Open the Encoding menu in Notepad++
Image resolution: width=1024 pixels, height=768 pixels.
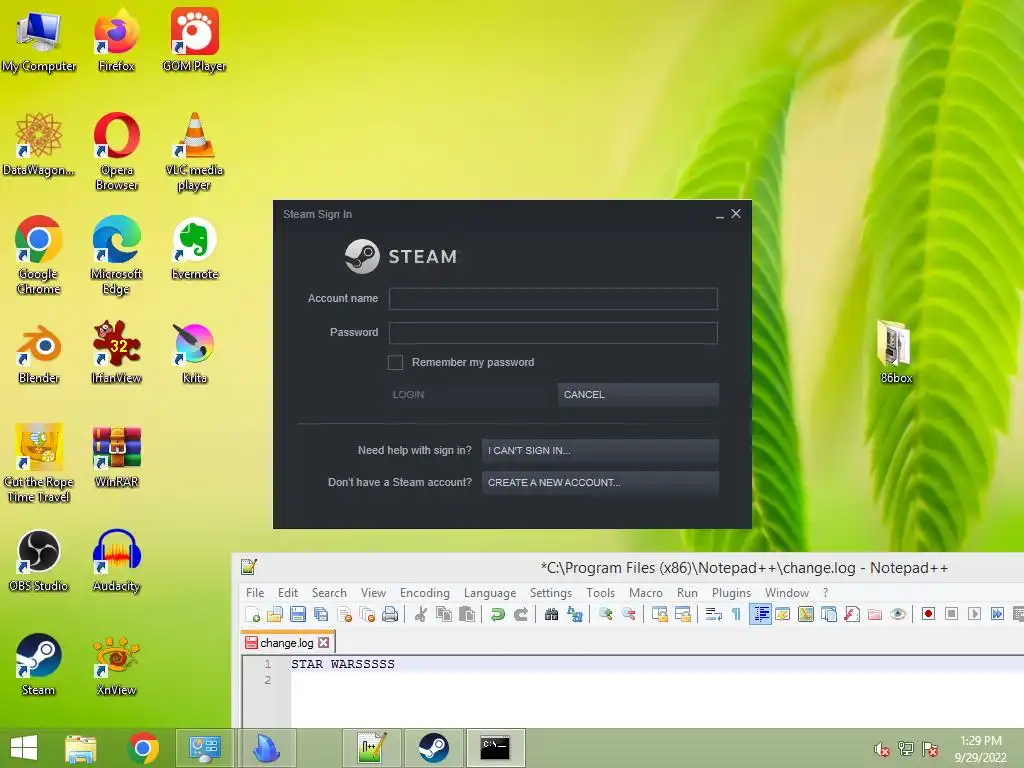click(424, 592)
